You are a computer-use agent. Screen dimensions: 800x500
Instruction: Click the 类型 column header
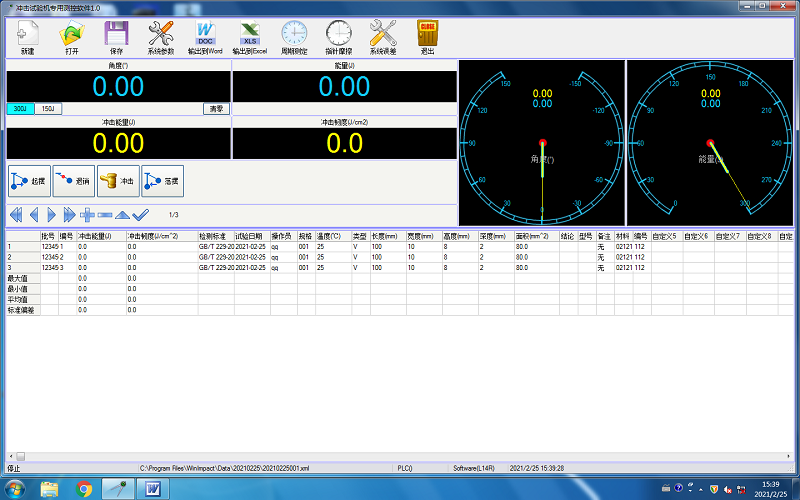tap(361, 236)
